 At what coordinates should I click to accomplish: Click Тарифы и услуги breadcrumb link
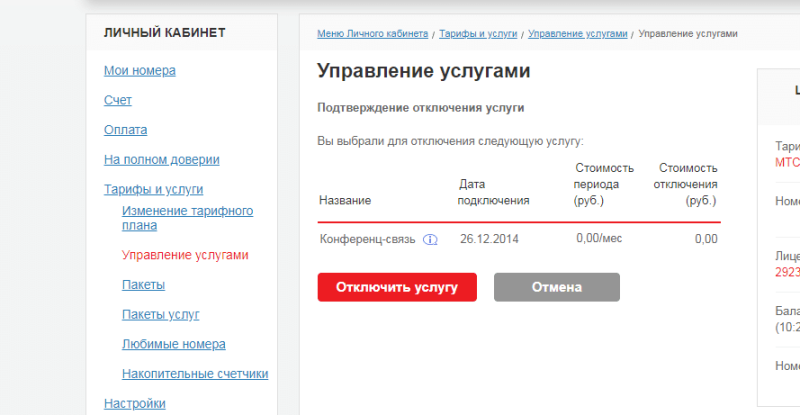478,34
